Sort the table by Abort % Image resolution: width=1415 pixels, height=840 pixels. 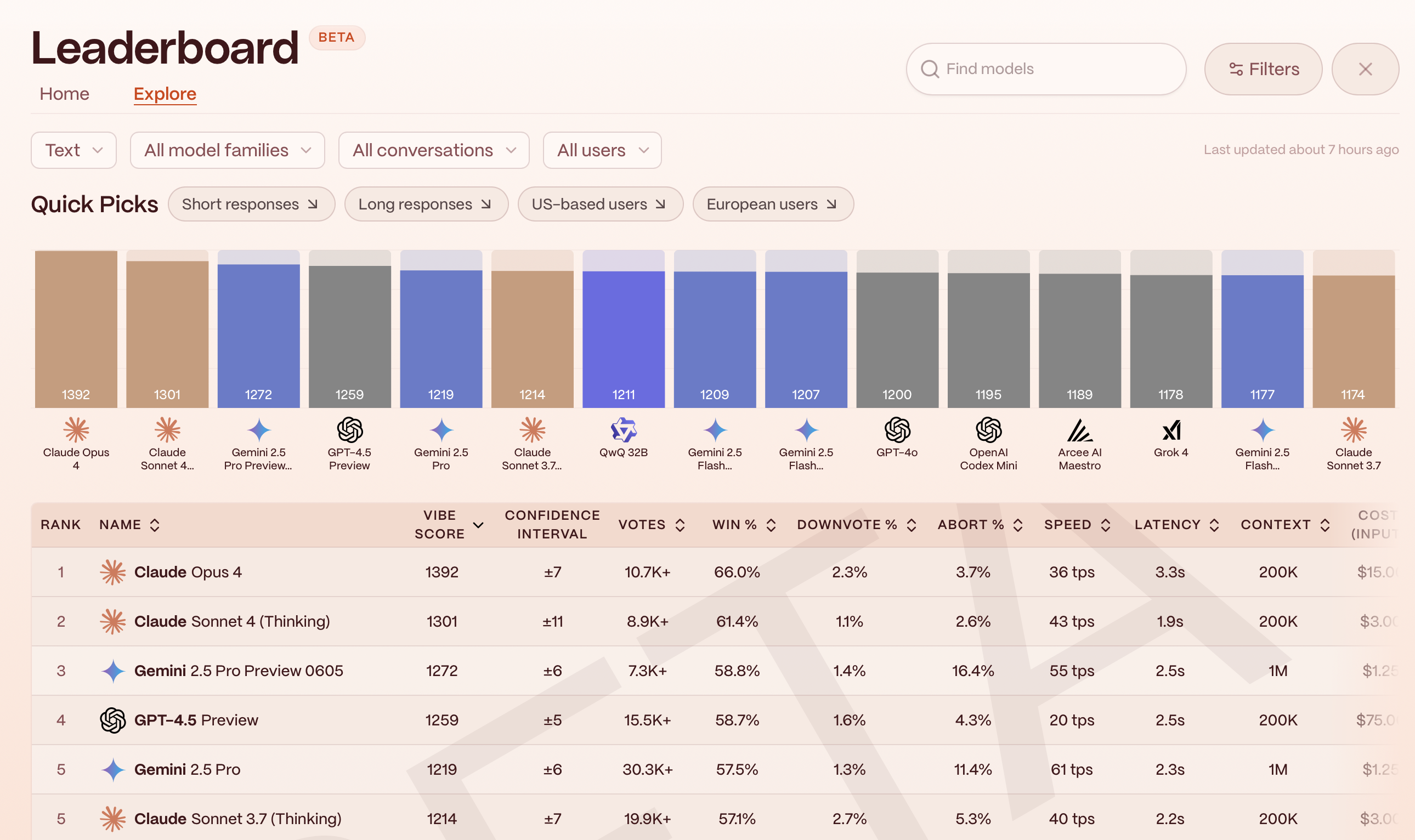click(x=980, y=525)
